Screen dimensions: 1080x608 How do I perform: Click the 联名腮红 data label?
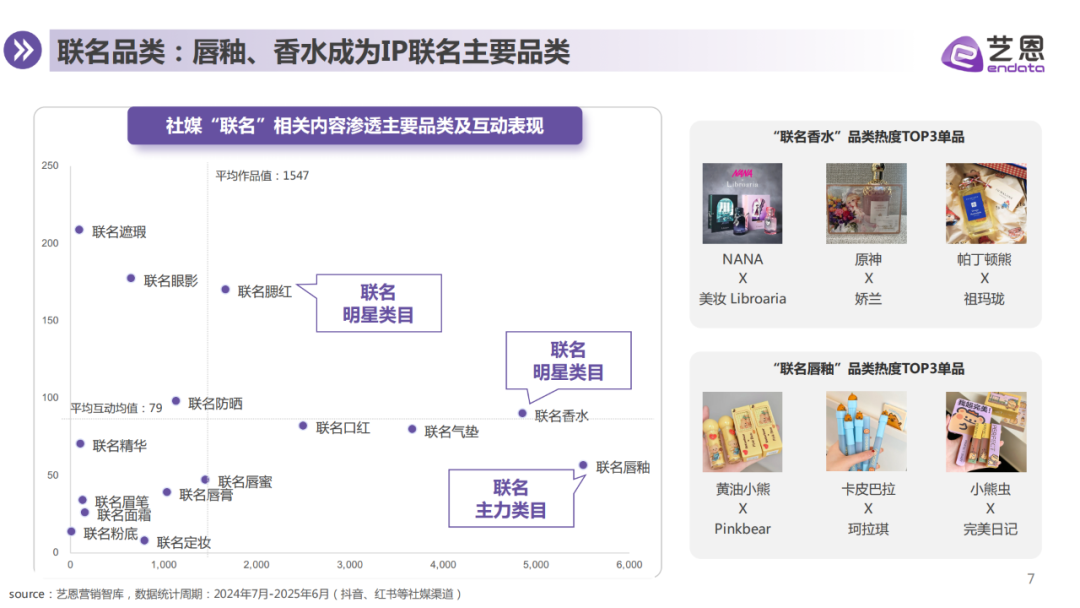[x=264, y=292]
